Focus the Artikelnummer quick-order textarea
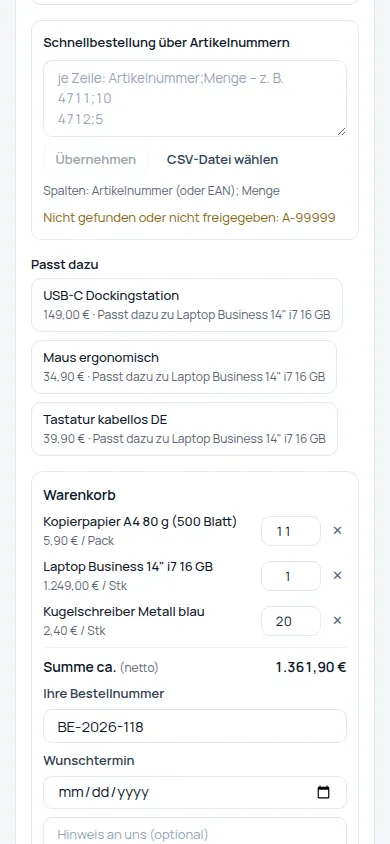 pos(195,99)
